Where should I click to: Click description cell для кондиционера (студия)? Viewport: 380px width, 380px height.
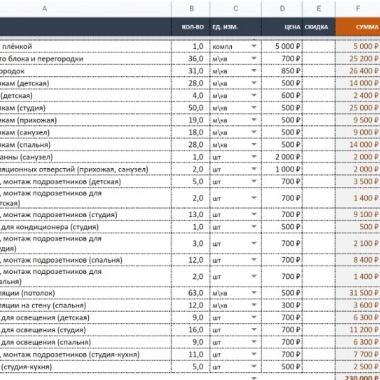click(x=86, y=227)
